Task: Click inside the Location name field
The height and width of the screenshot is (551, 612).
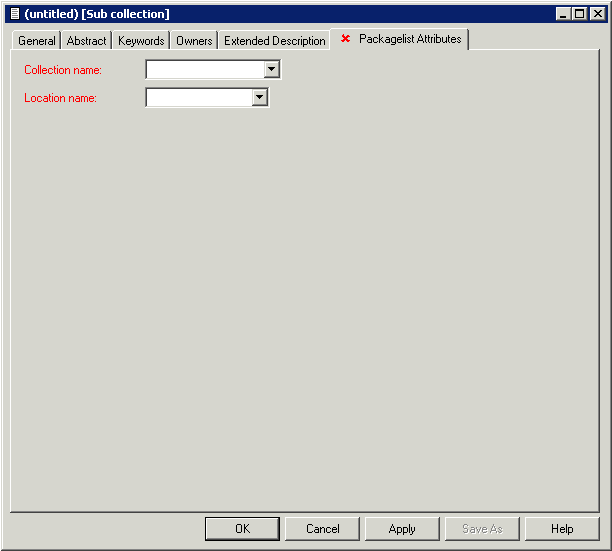Action: [198, 98]
